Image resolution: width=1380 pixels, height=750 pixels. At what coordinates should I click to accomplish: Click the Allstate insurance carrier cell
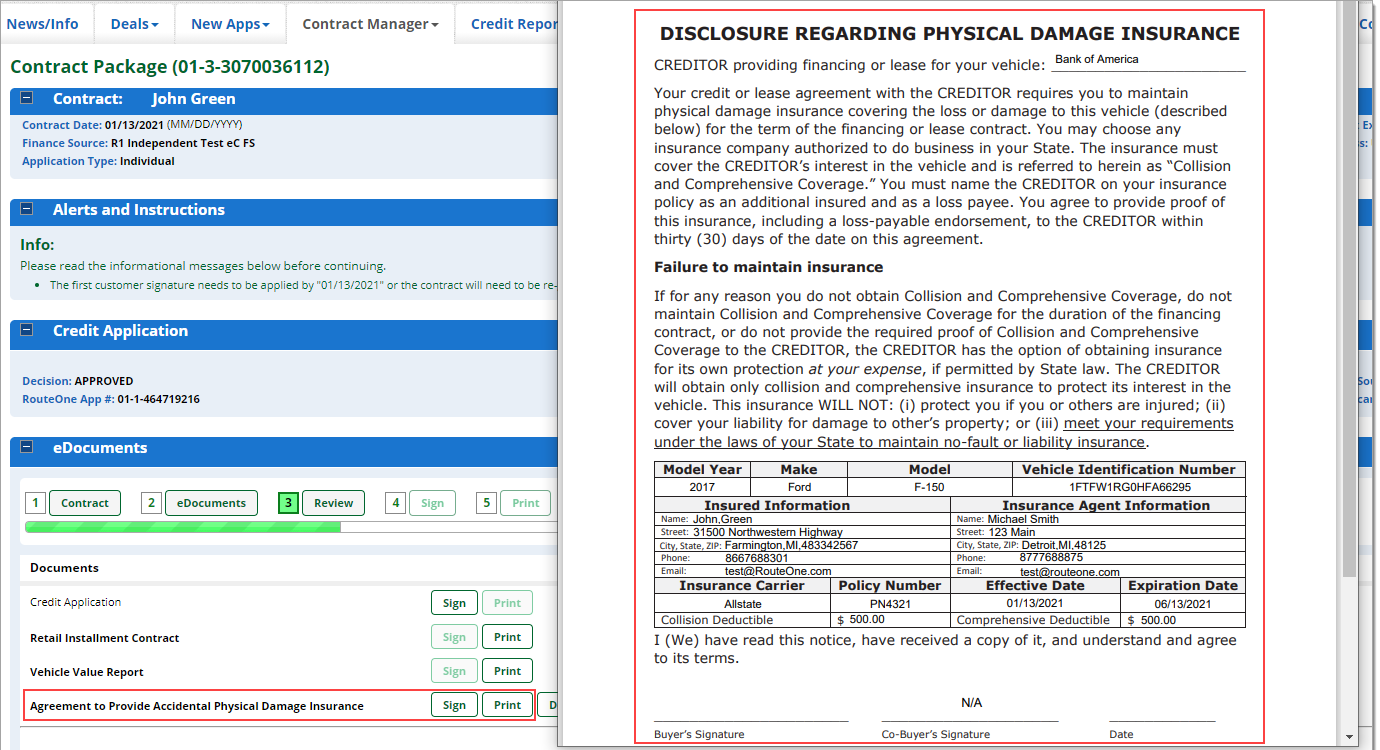point(743,604)
